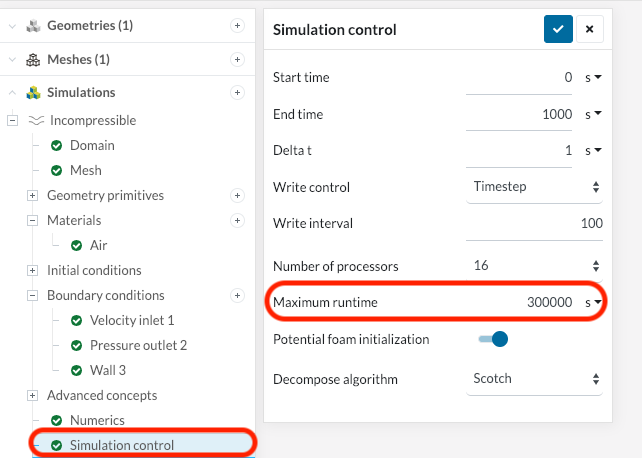Open the Write control dropdown

coord(535,186)
